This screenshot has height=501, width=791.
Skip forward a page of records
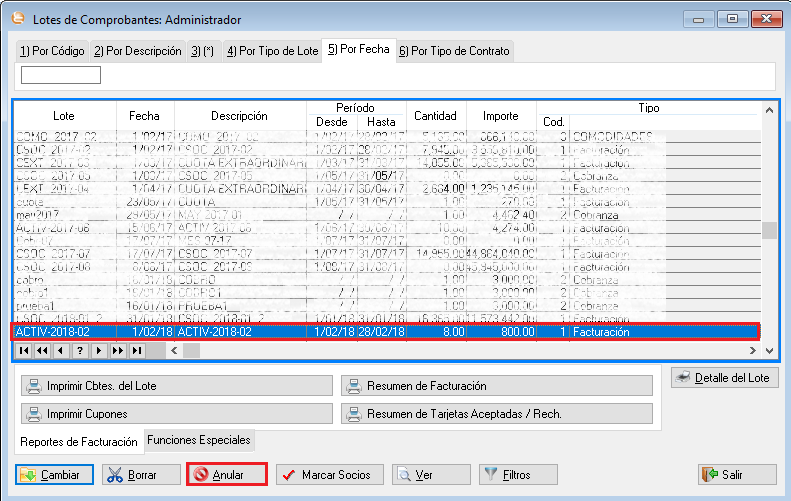(118, 351)
